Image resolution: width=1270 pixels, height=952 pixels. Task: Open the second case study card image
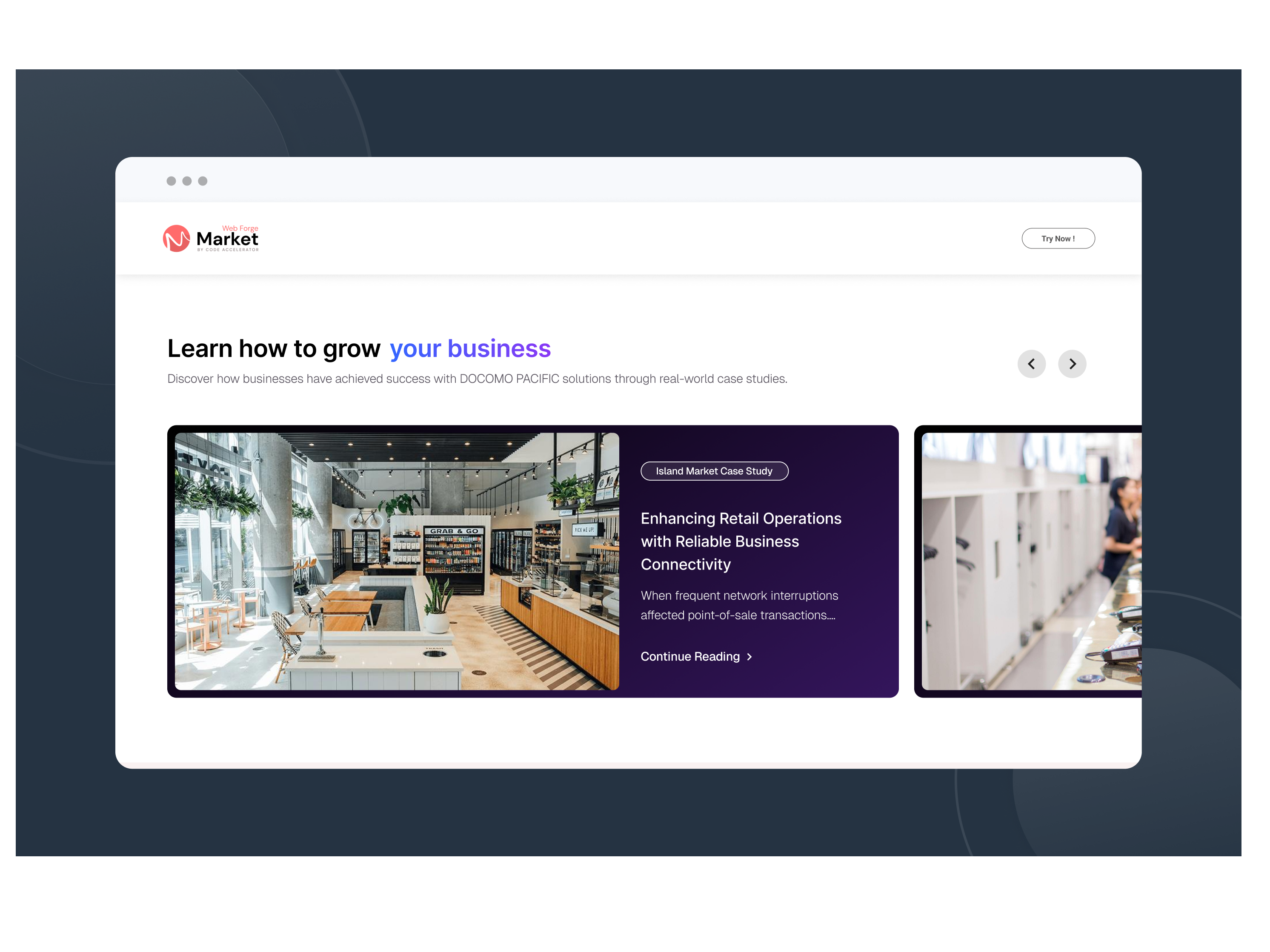(1031, 561)
